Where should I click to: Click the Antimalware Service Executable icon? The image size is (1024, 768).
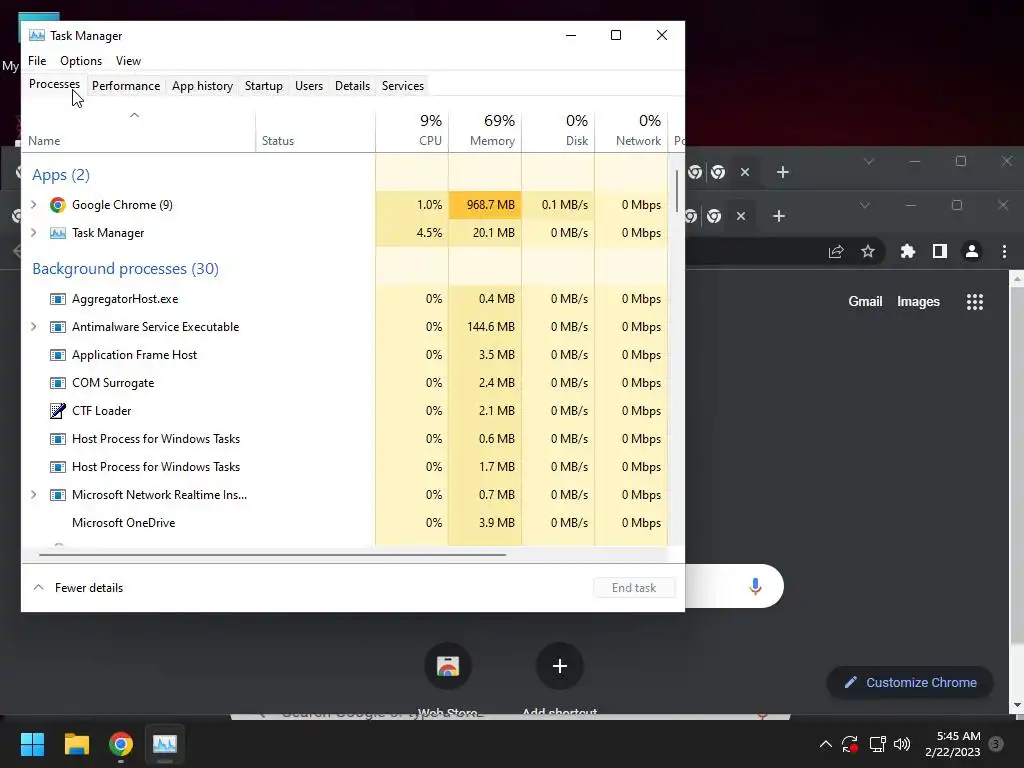[57, 327]
